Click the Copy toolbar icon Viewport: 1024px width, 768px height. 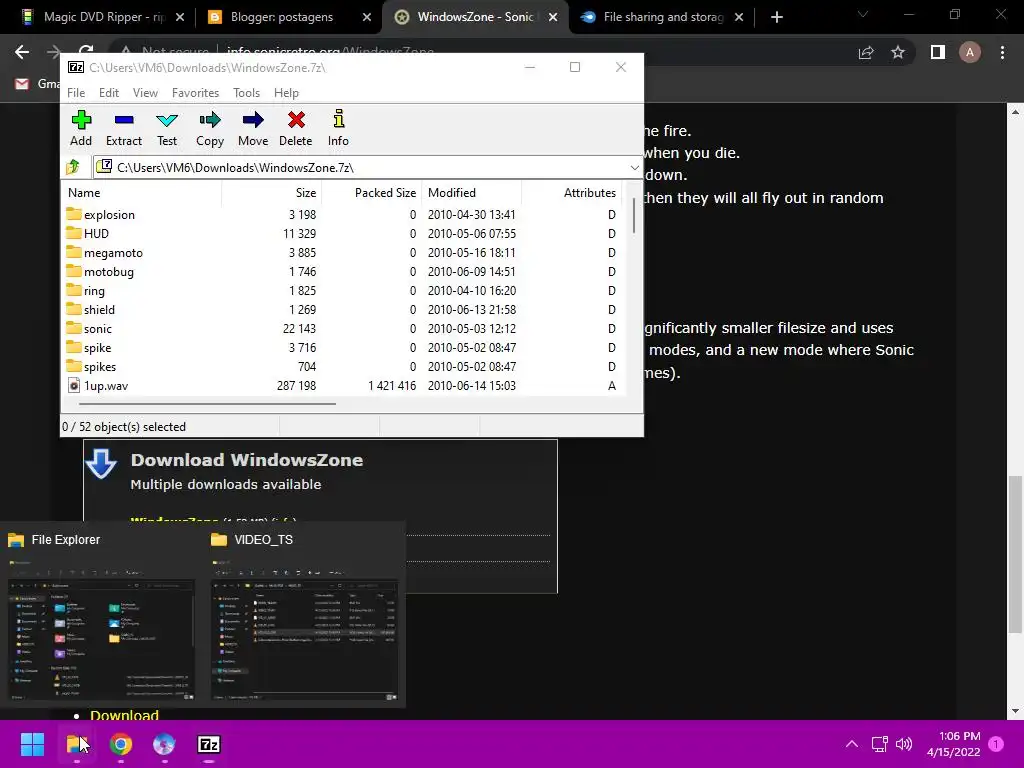coord(210,128)
